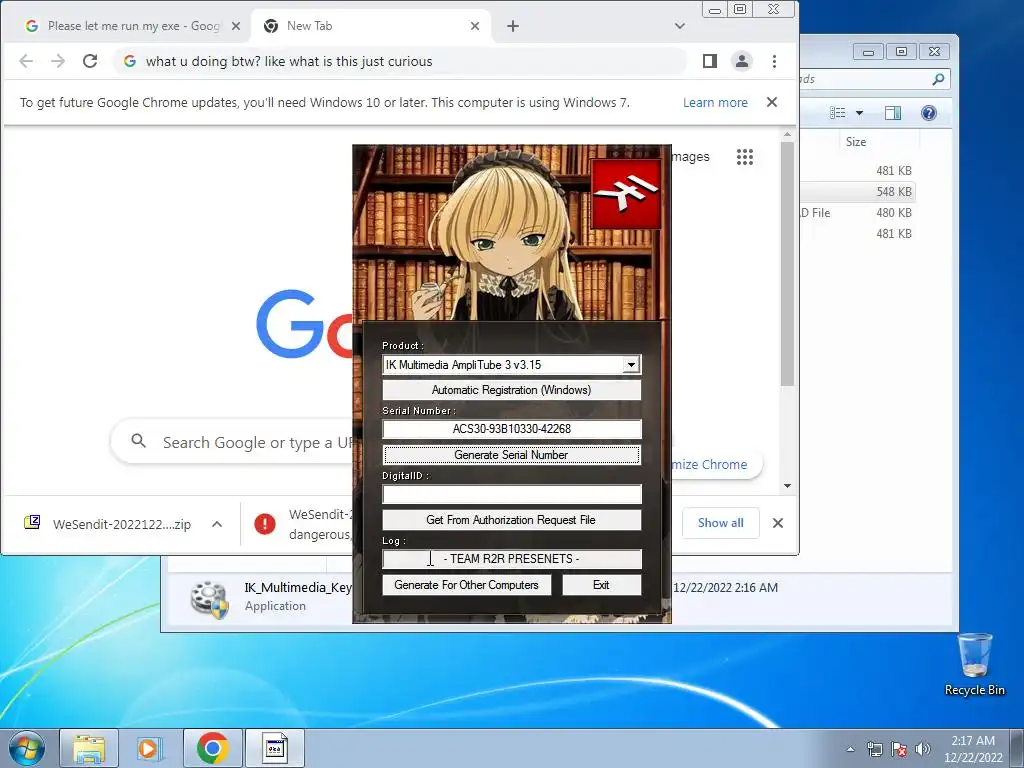The height and width of the screenshot is (768, 1024).
Task: Click the red IK Multimedia logo icon
Action: tap(626, 194)
